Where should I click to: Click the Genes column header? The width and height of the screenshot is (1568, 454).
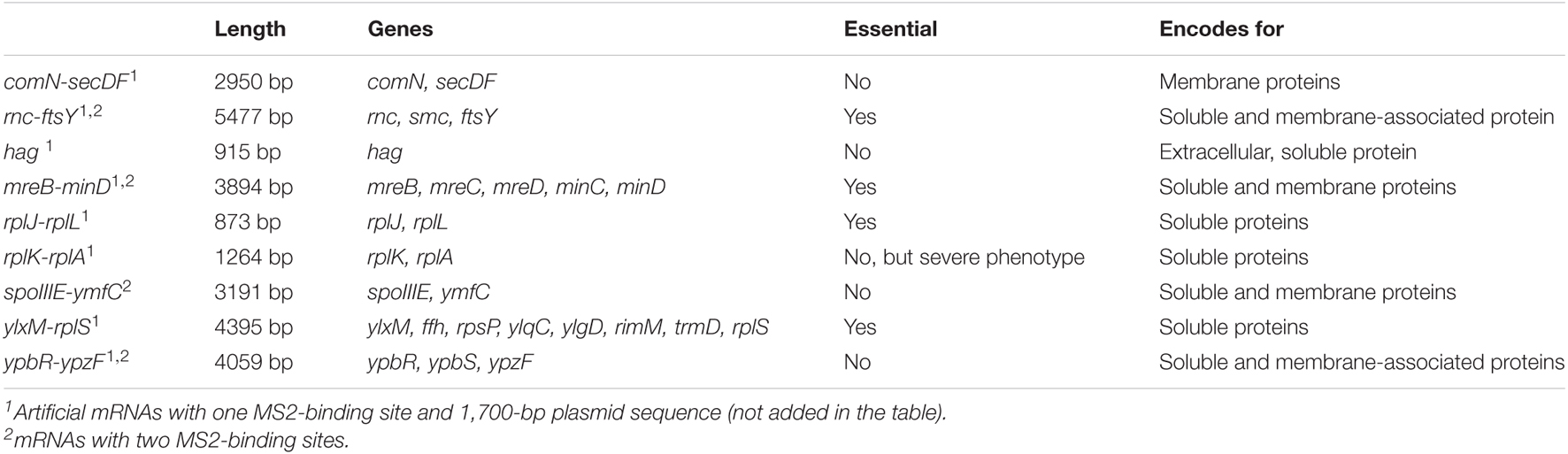coord(400,29)
